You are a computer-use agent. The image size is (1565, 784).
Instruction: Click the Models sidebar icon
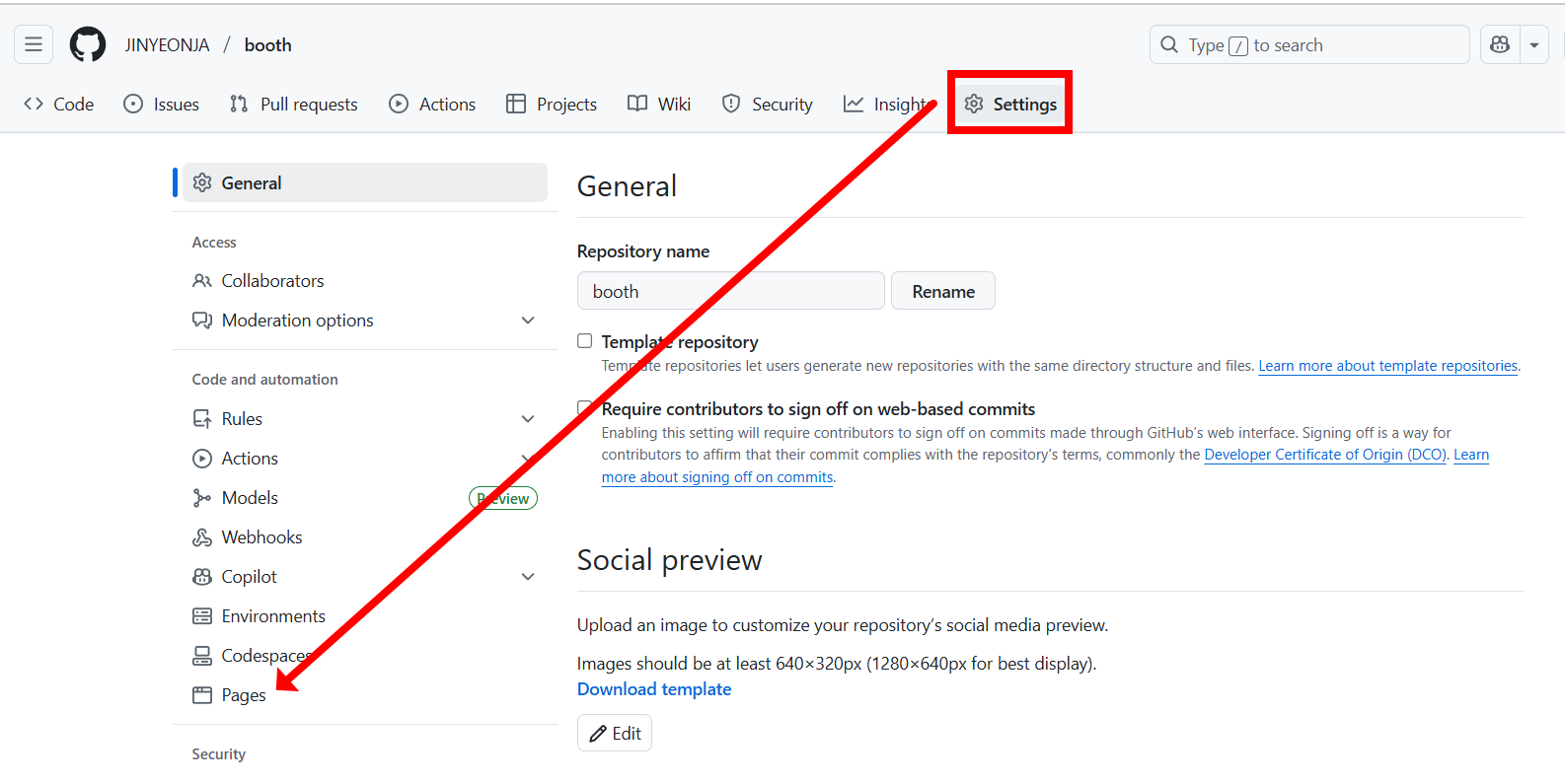(202, 498)
